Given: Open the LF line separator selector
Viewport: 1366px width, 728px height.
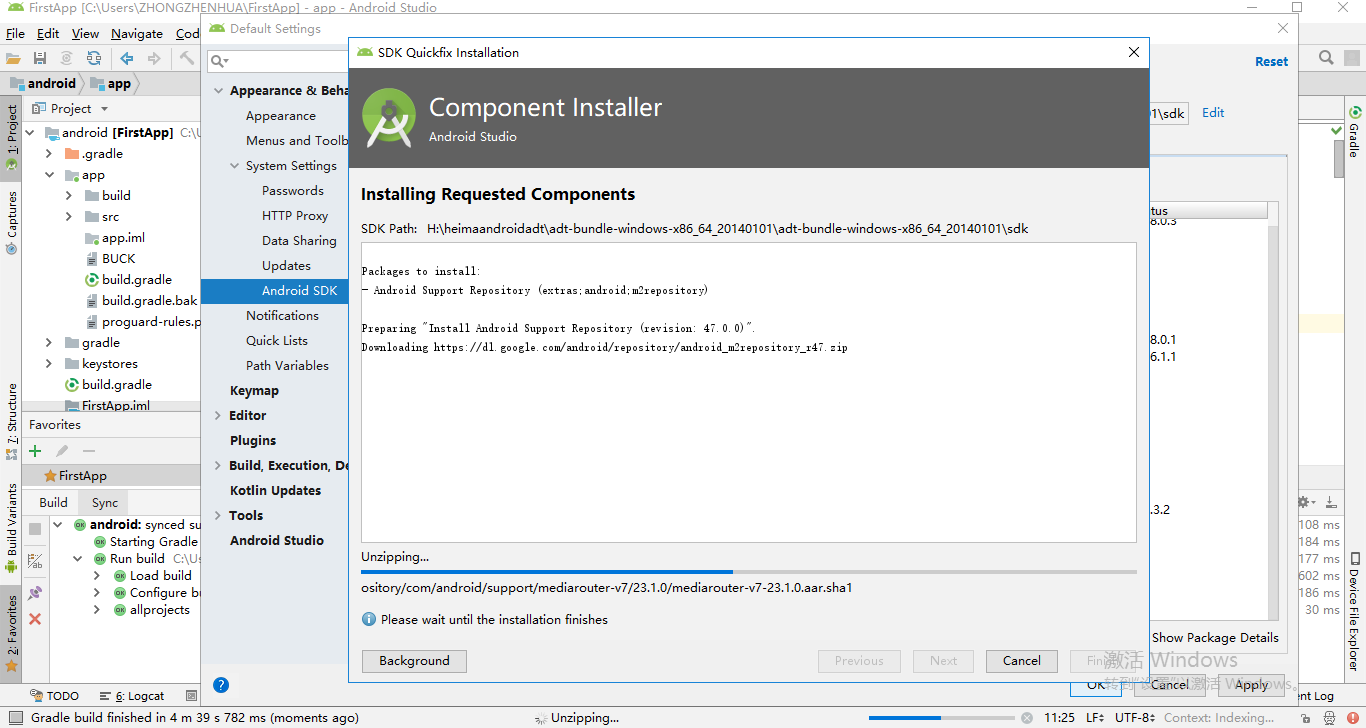Looking at the screenshot, I should (1095, 718).
